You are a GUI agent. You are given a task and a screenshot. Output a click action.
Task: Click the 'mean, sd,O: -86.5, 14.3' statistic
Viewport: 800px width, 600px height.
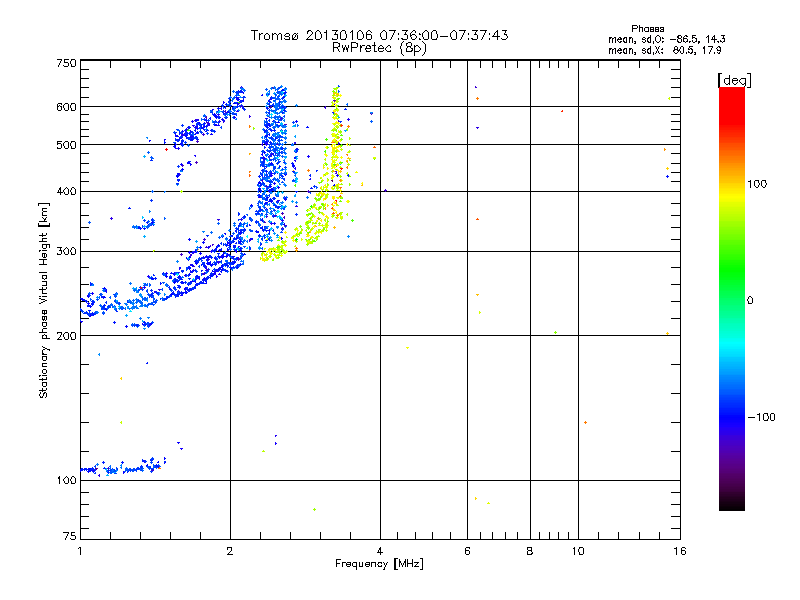coord(666,39)
